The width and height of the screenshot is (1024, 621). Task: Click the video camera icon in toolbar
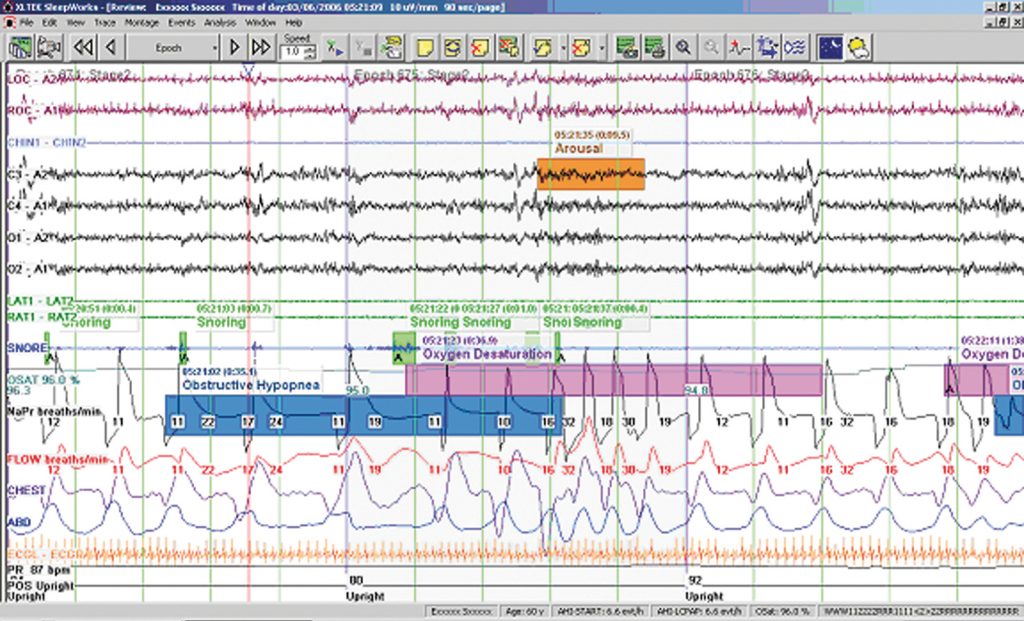[49, 46]
